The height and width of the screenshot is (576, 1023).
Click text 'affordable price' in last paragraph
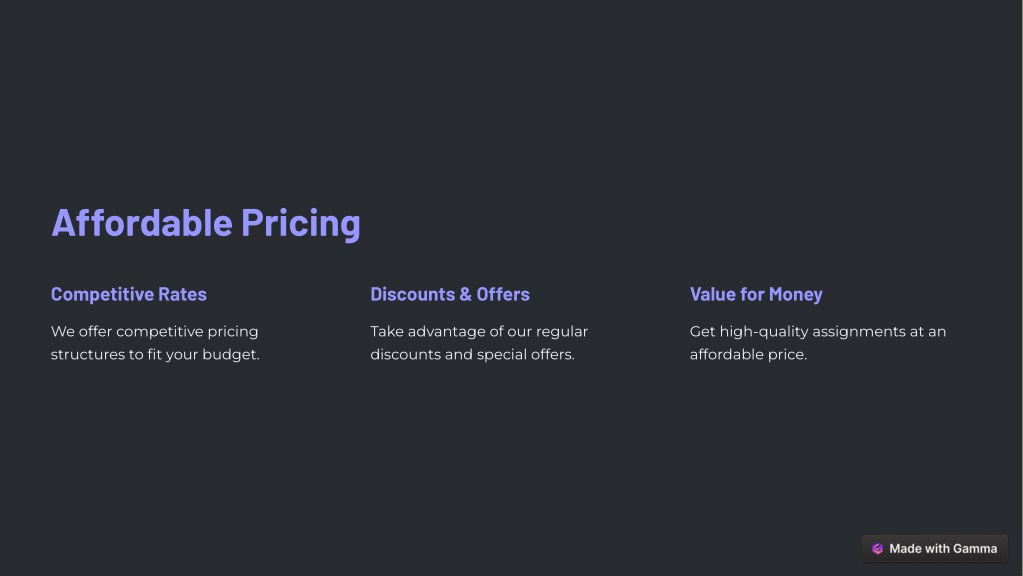pos(746,355)
